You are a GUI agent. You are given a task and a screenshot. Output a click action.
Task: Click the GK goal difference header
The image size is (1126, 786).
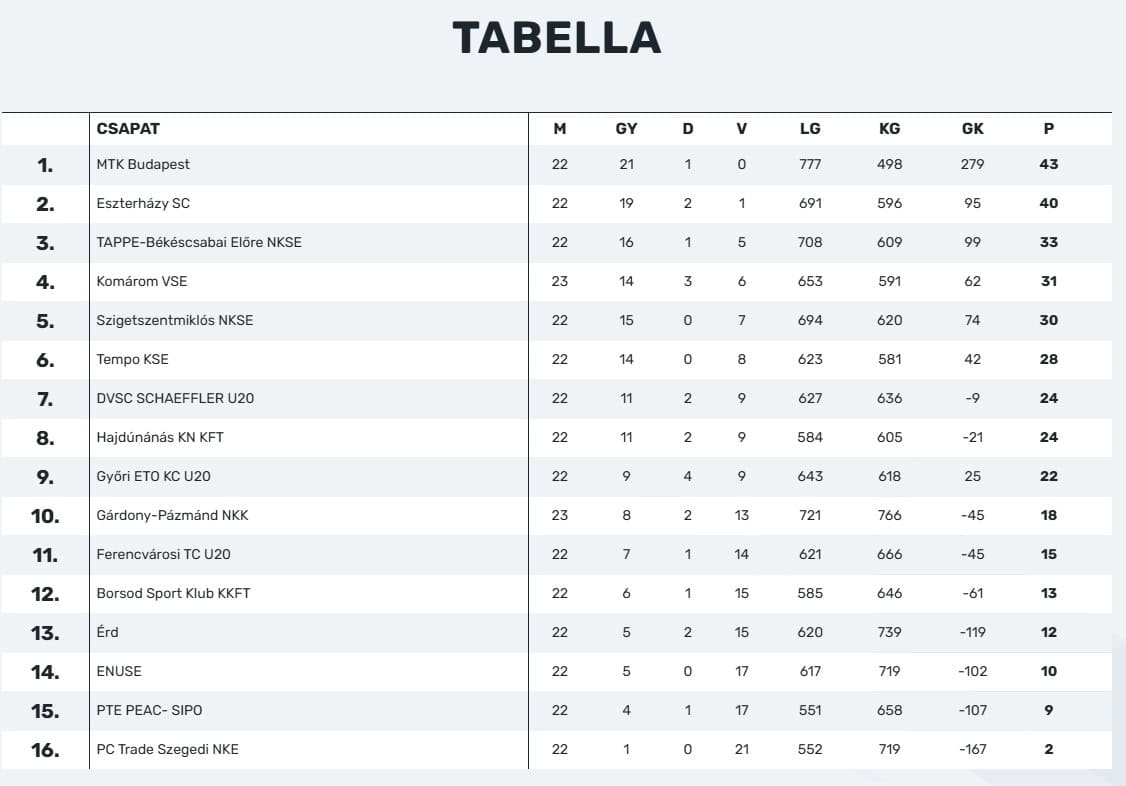pyautogui.click(x=972, y=128)
